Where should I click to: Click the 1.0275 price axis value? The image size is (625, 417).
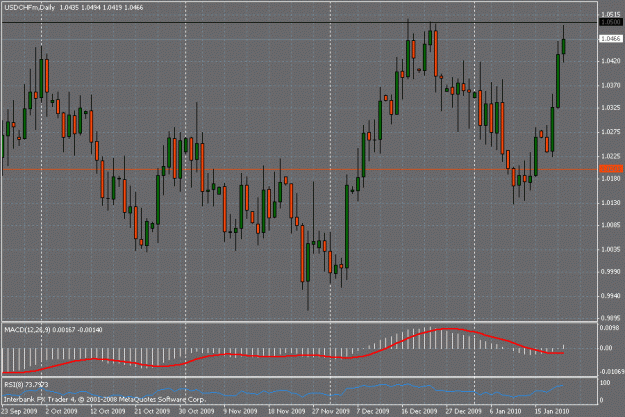click(x=611, y=132)
